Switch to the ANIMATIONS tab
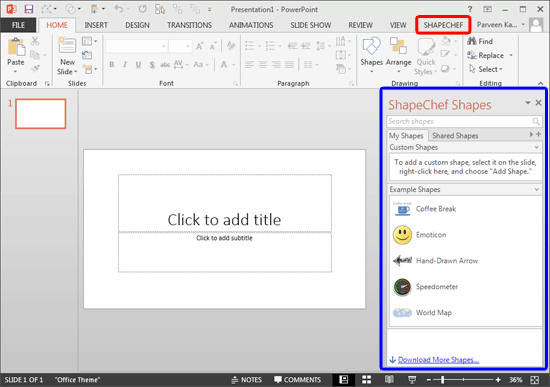This screenshot has width=550, height=387. [x=251, y=25]
